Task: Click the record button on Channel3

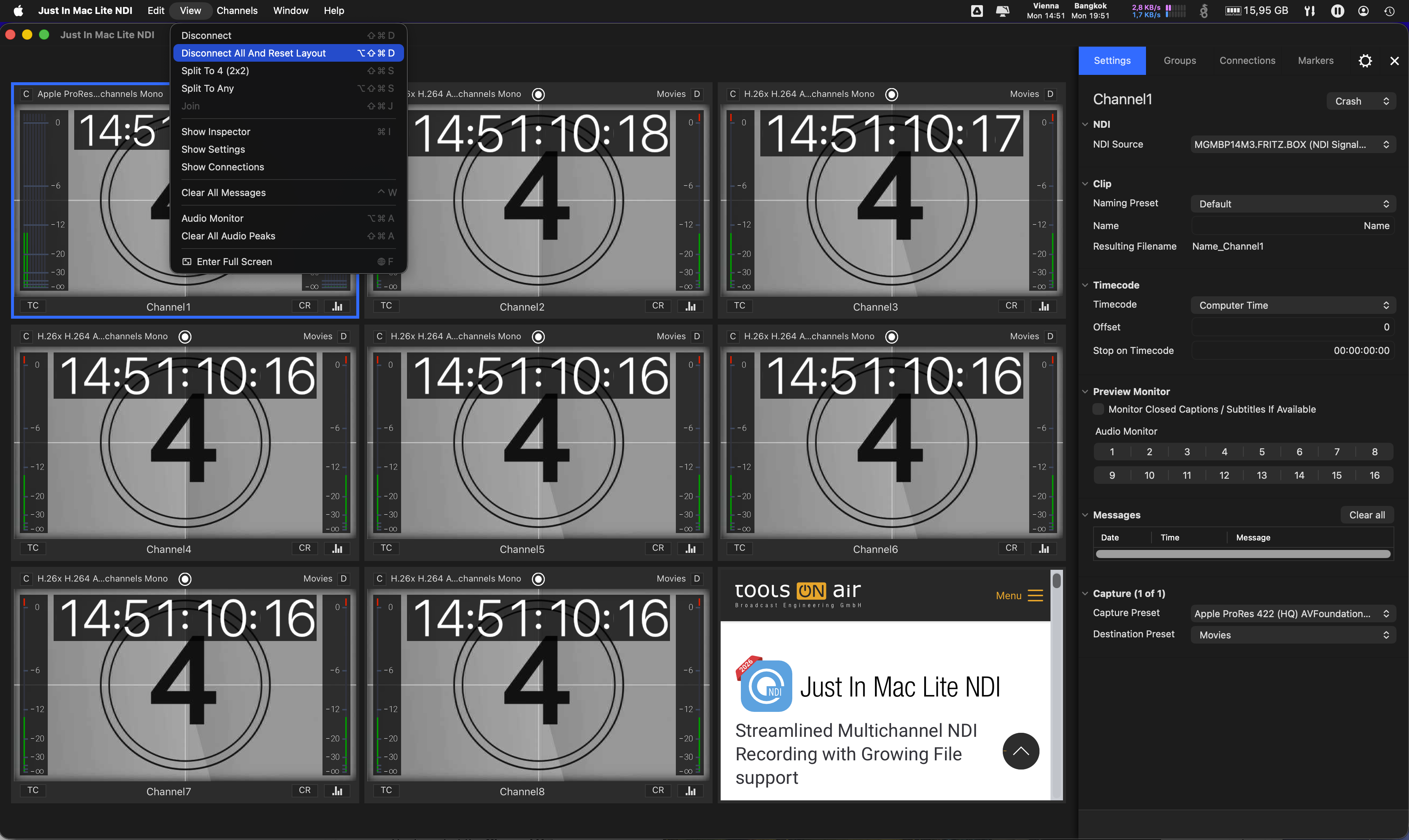Action: pos(891,94)
